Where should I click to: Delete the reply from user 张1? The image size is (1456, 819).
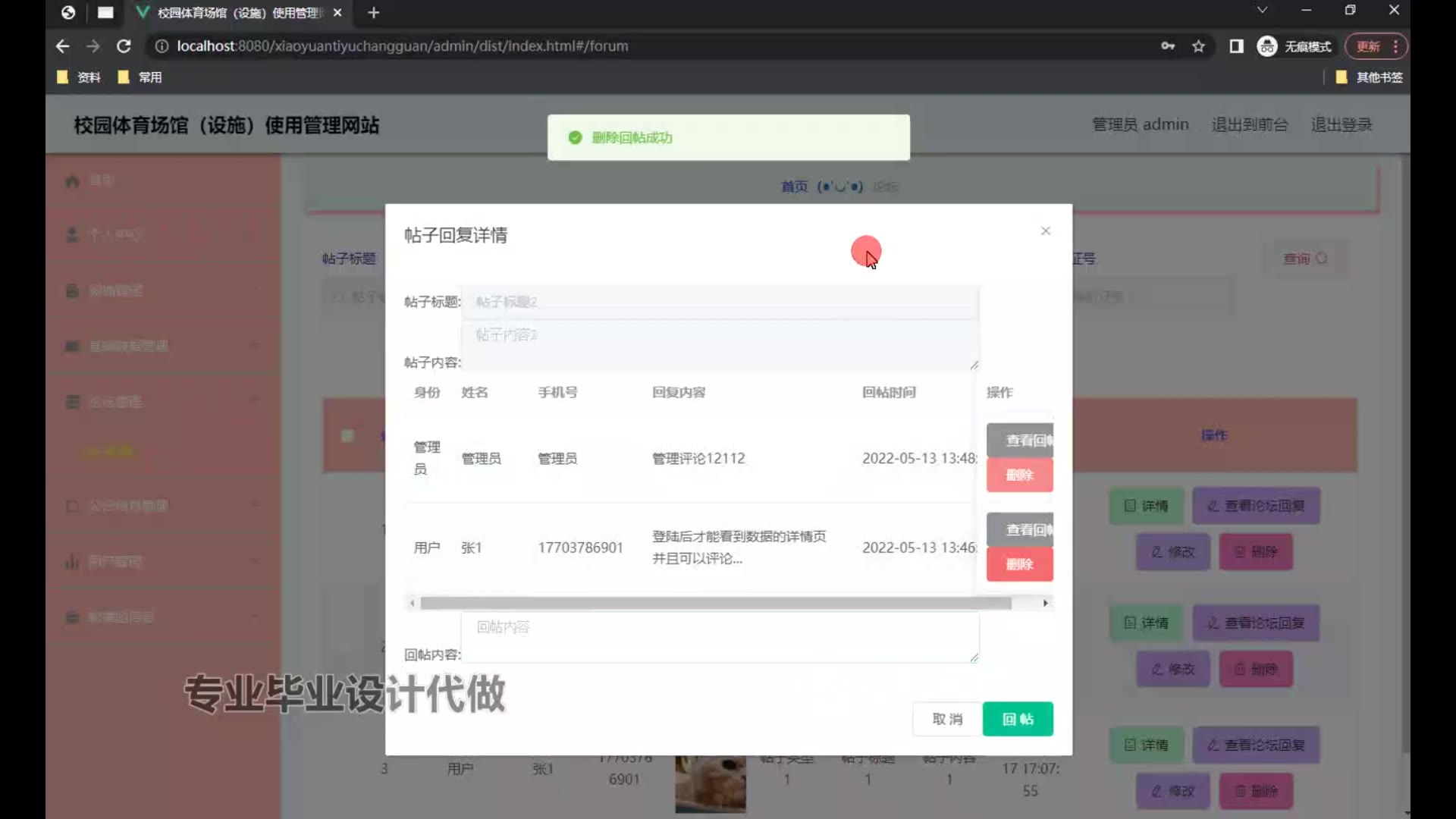click(x=1019, y=564)
